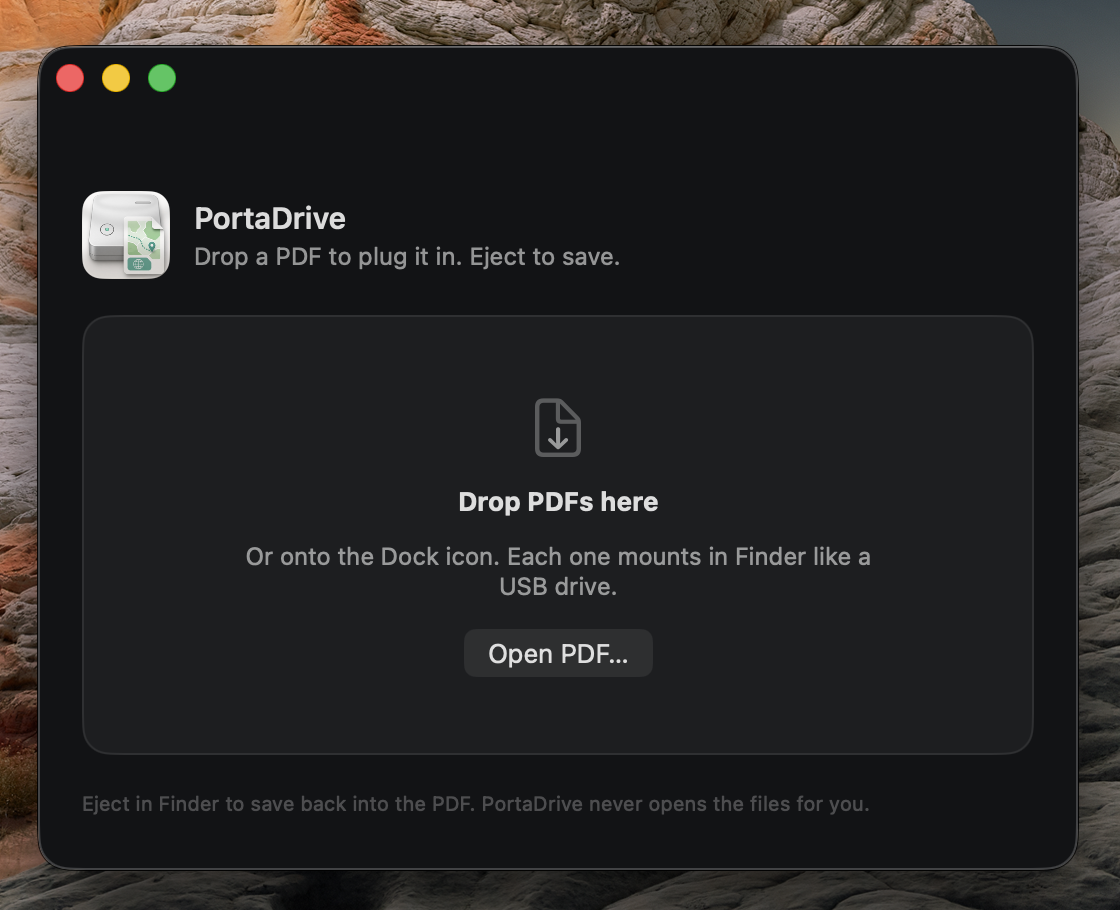
Task: Click the document download icon in drop zone
Action: pyautogui.click(x=558, y=427)
